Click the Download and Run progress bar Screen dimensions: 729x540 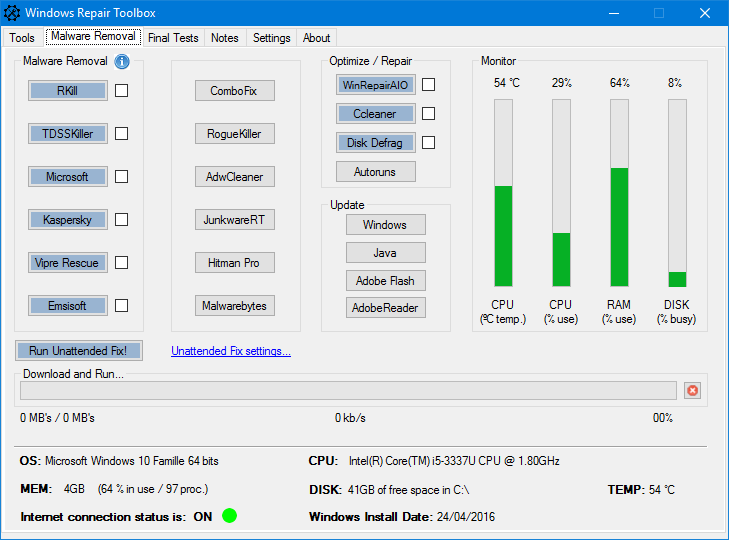348,391
